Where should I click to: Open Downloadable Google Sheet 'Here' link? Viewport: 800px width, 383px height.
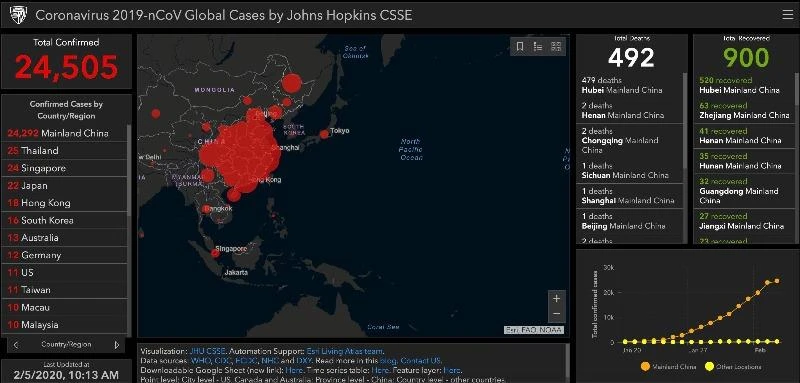(x=294, y=370)
